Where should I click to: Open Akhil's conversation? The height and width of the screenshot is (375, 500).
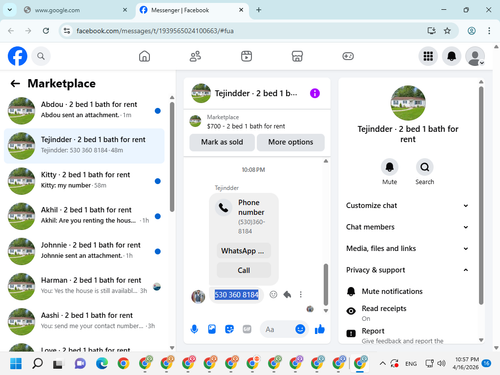point(84,216)
